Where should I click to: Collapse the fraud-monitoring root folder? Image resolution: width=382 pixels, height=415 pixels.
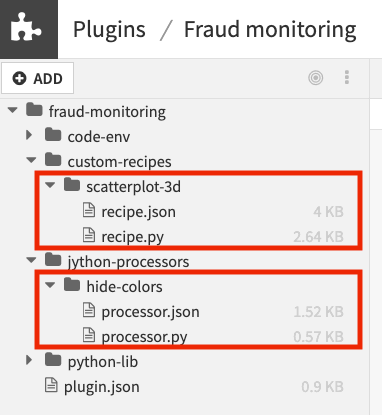[x=13, y=110]
